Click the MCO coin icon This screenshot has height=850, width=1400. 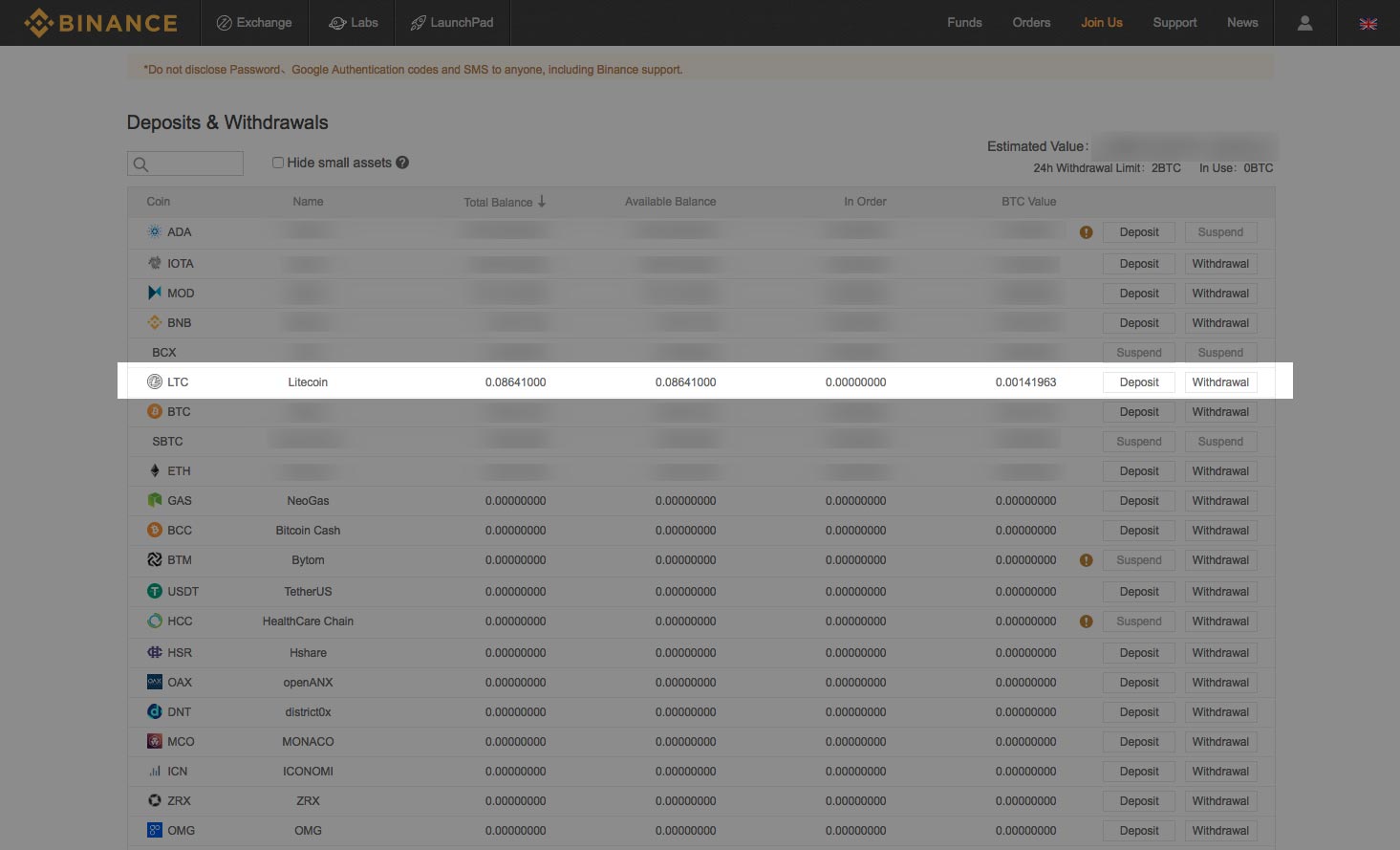[155, 741]
